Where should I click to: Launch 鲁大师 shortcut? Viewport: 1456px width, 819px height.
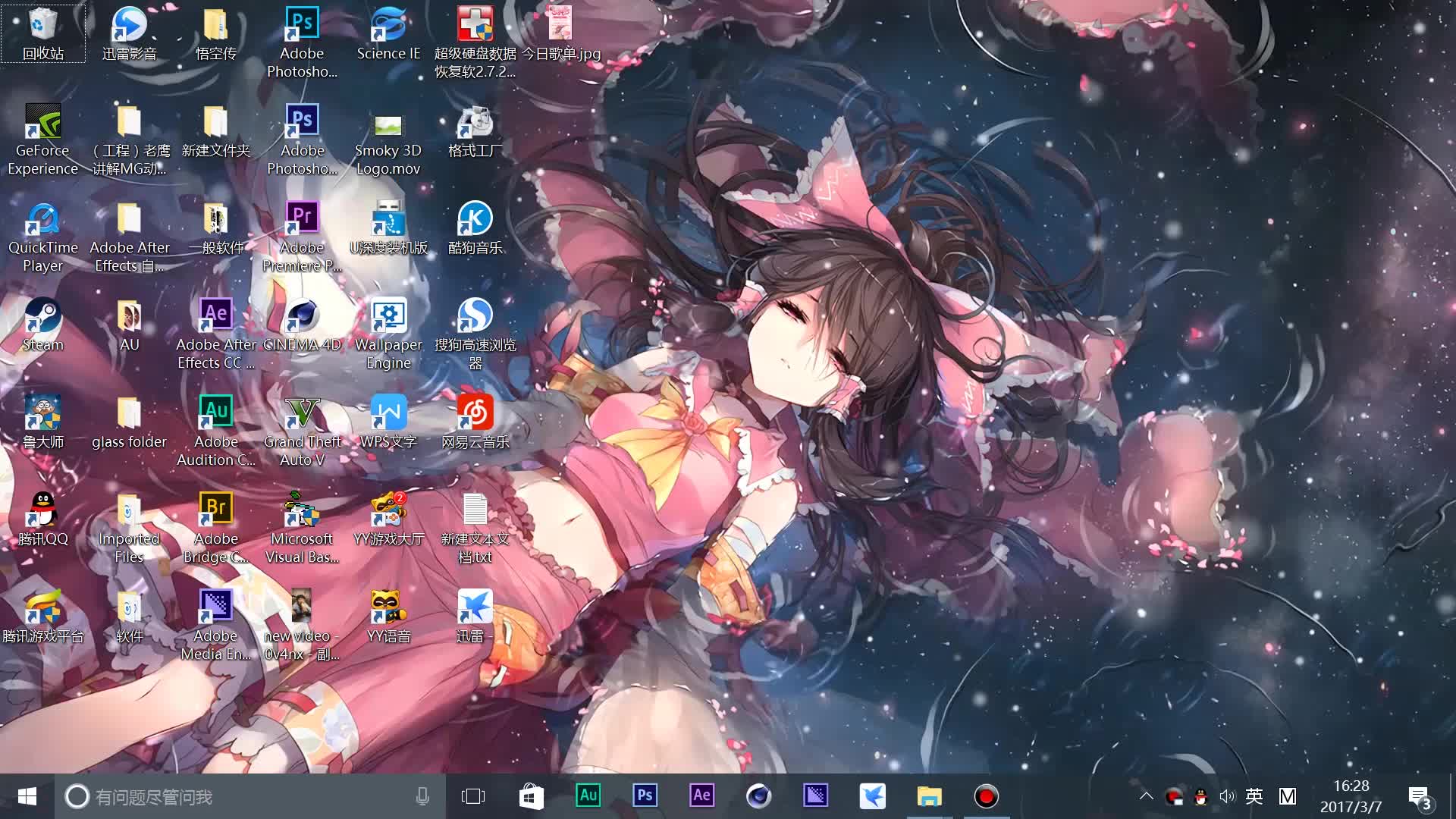(x=43, y=422)
